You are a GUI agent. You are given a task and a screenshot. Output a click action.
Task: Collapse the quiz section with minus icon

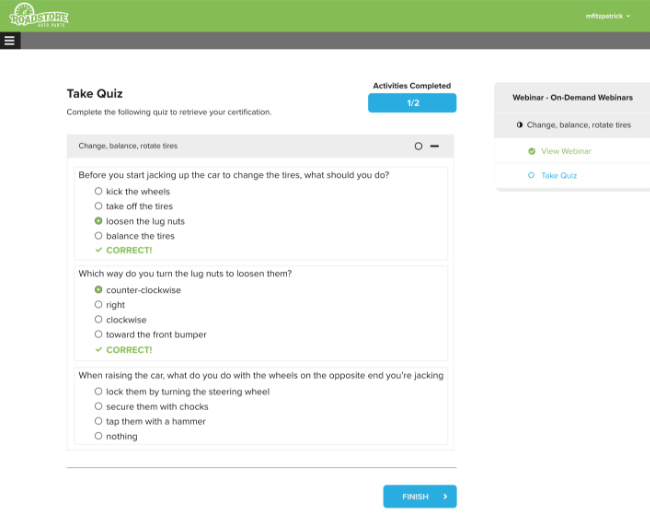435,146
